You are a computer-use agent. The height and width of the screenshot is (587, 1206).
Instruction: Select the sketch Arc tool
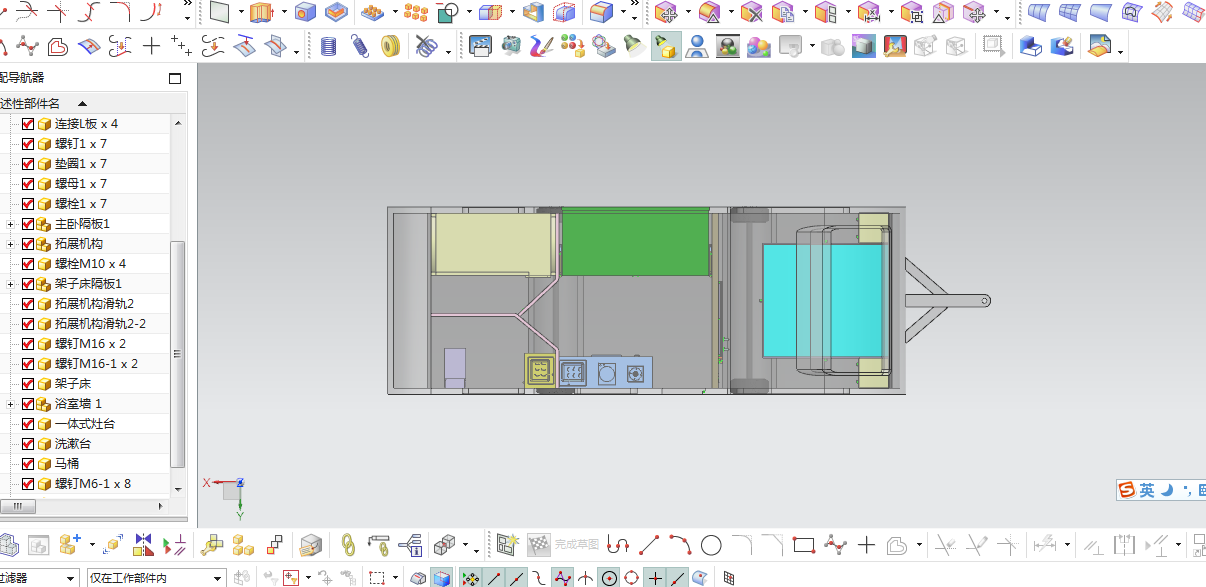pyautogui.click(x=681, y=545)
